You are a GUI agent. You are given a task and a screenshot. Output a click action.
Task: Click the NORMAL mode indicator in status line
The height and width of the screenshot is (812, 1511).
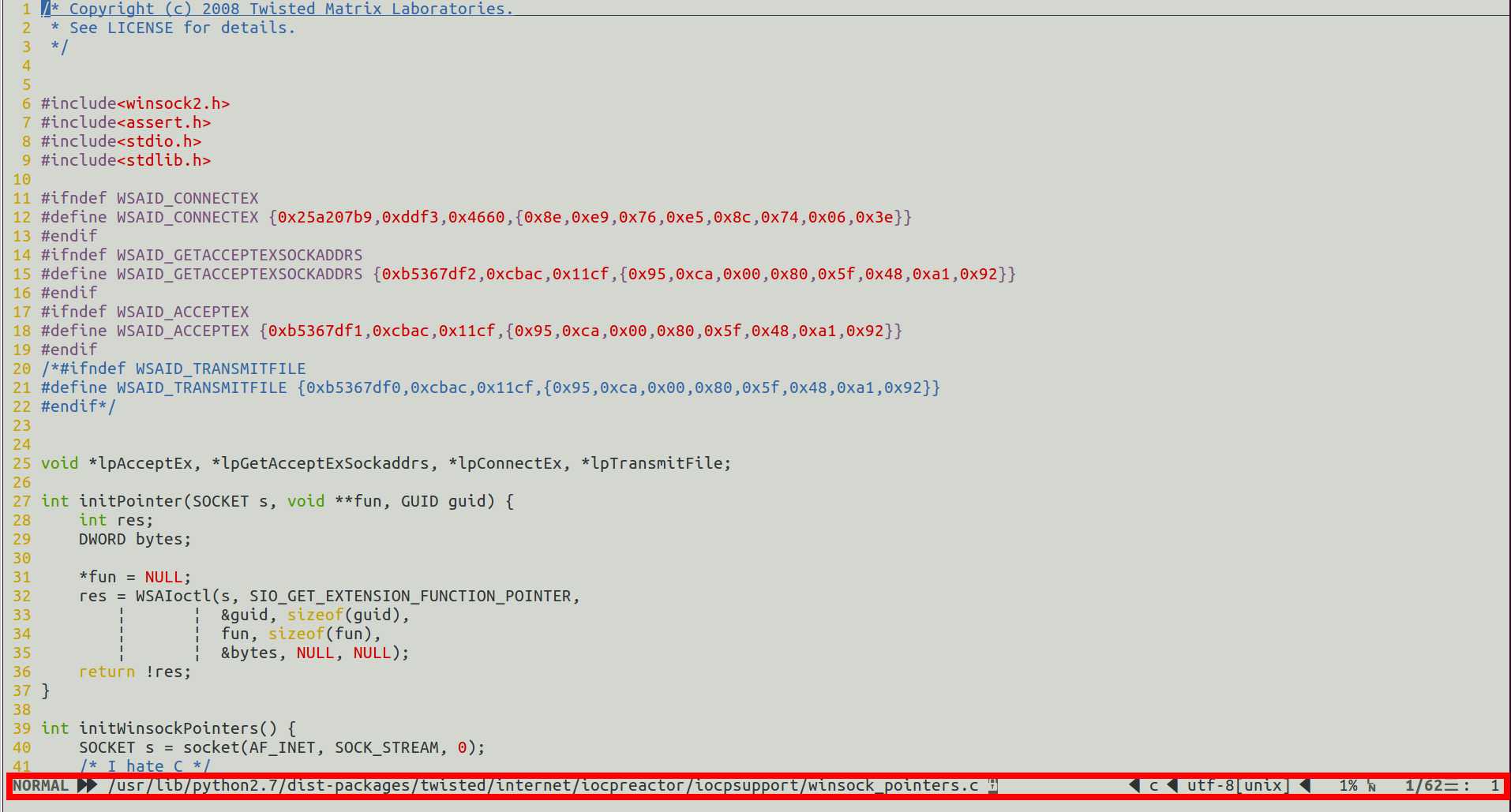pyautogui.click(x=40, y=785)
